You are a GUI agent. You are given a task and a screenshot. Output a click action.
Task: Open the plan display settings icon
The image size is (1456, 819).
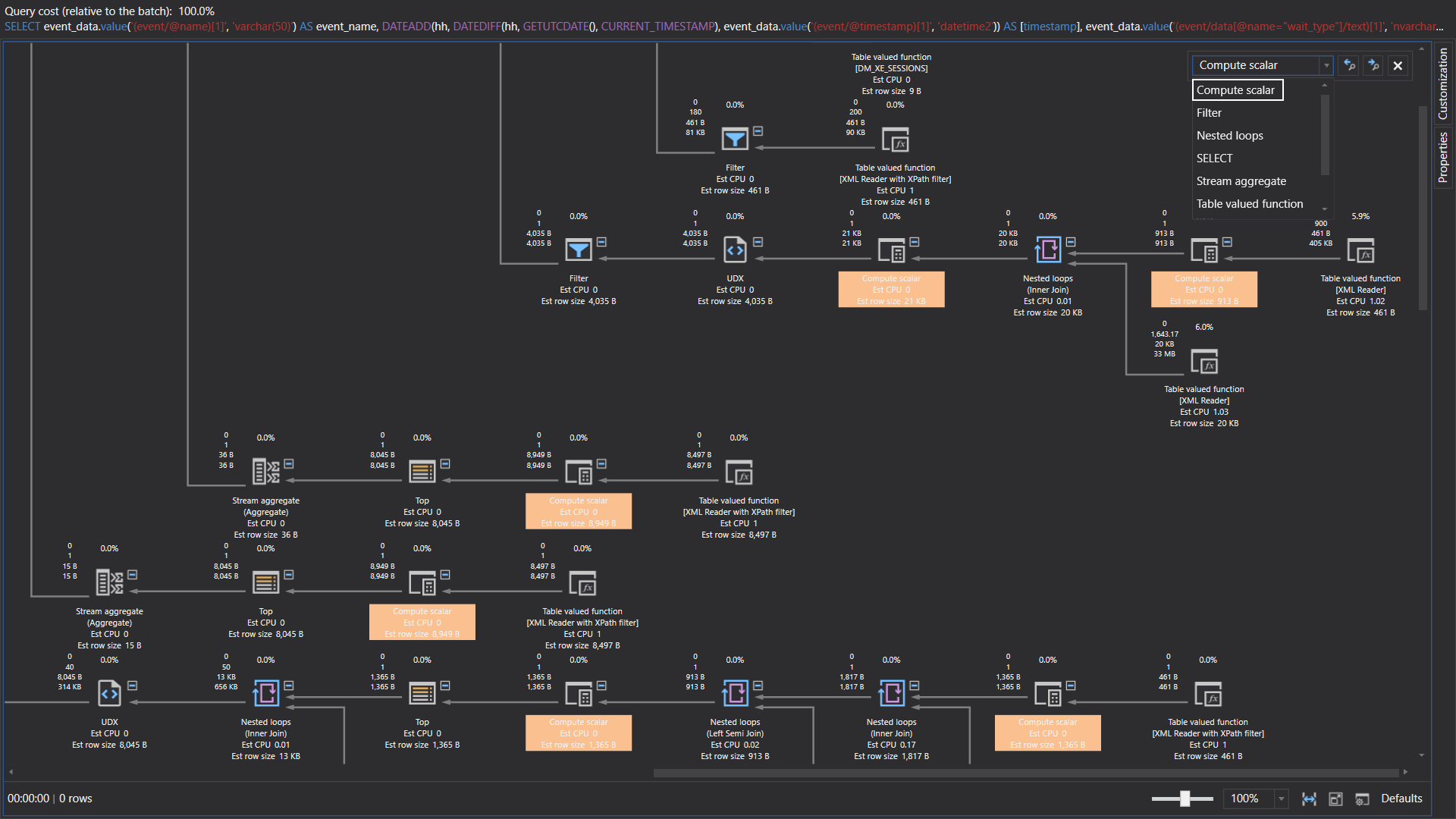pyautogui.click(x=1362, y=799)
